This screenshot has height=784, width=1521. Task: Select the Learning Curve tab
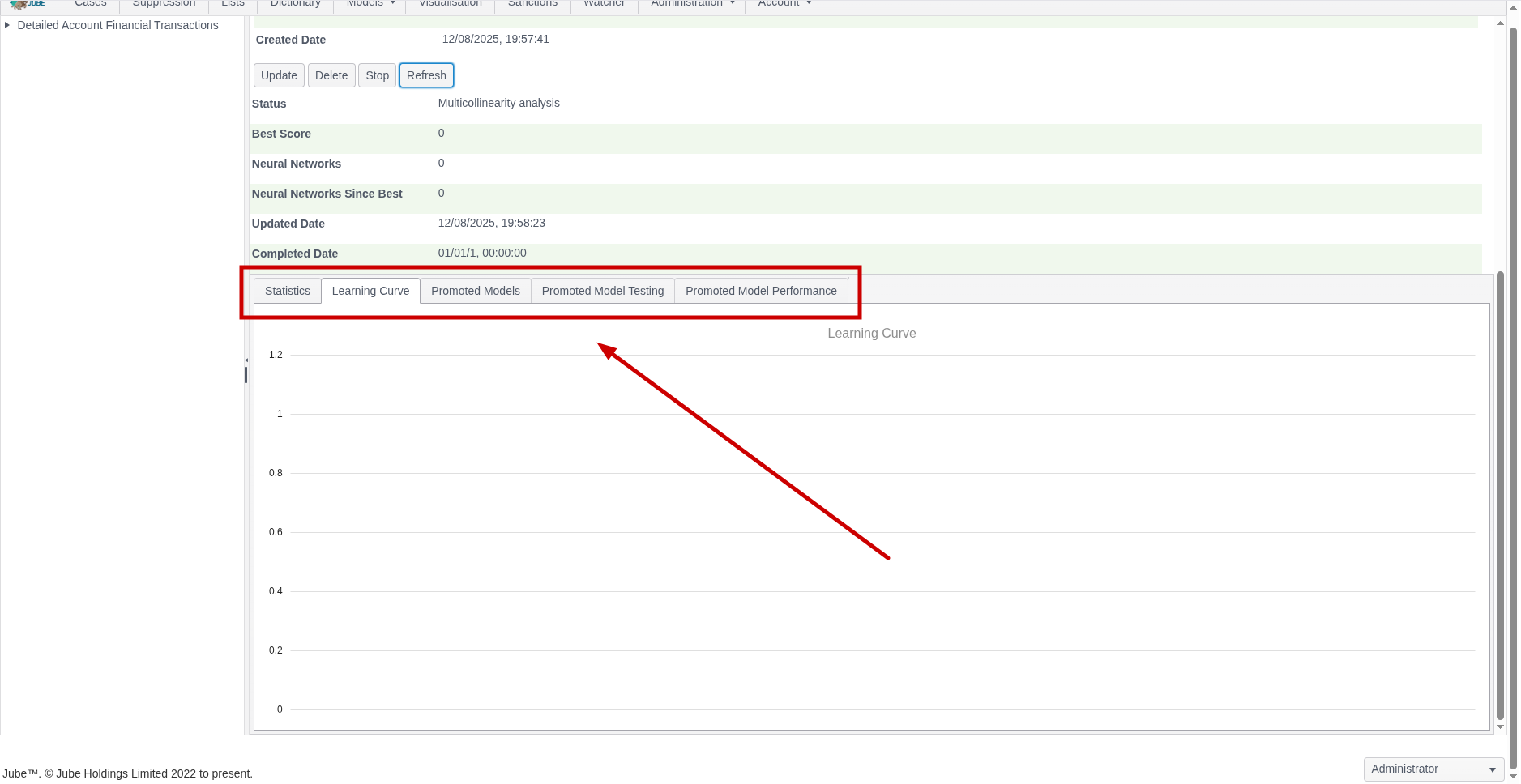[x=370, y=291]
